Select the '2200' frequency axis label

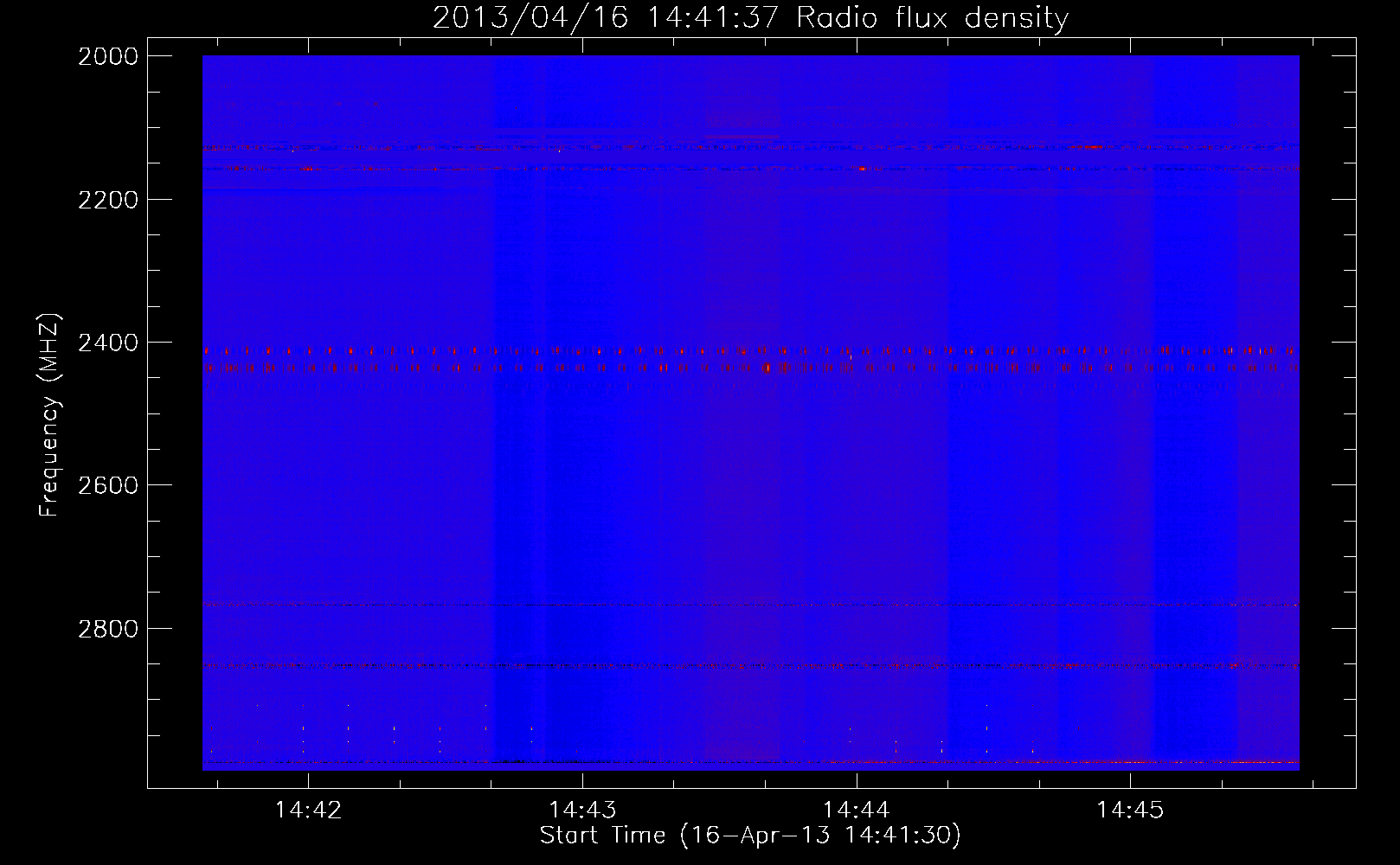[108, 199]
